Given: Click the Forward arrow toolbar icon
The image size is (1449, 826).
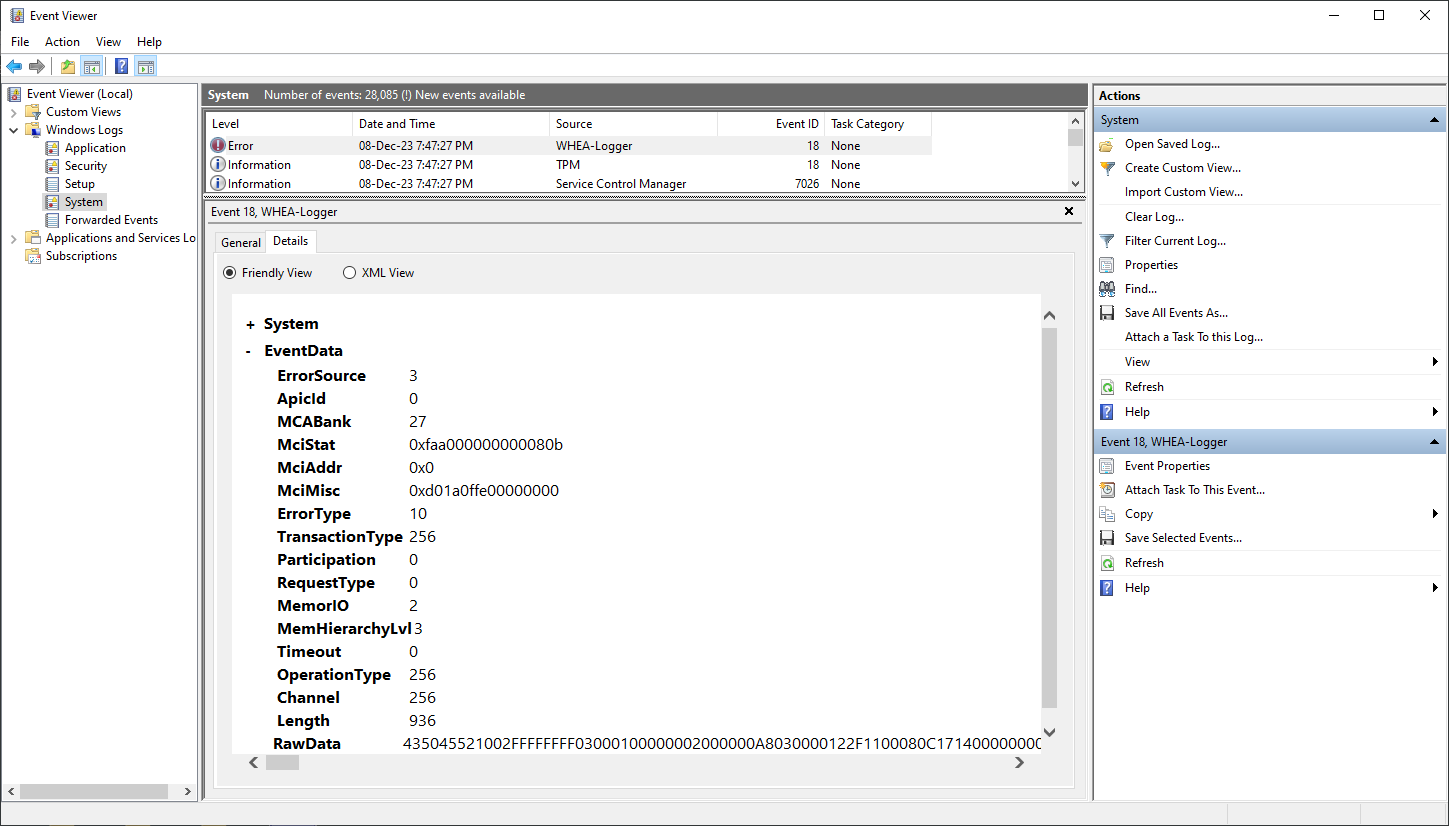Looking at the screenshot, I should point(37,67).
